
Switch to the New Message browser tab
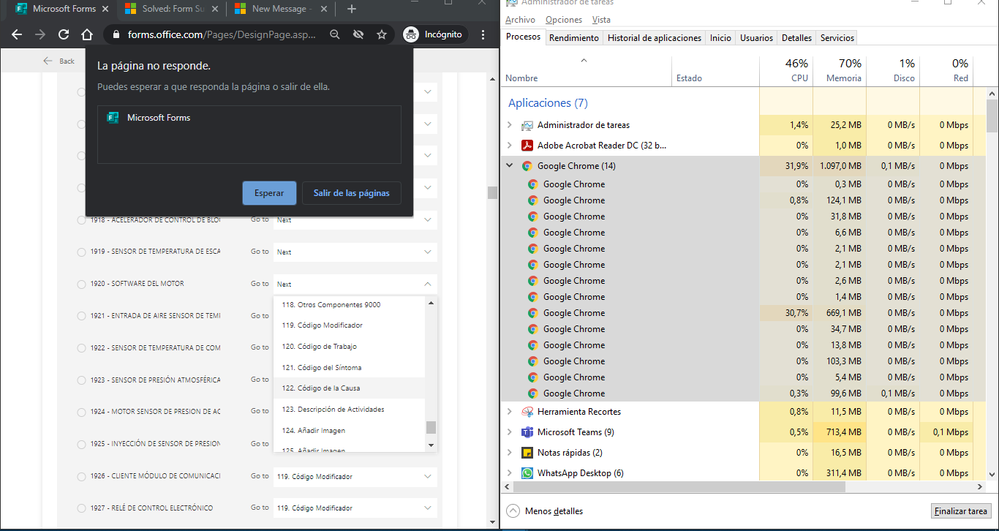tap(280, 9)
